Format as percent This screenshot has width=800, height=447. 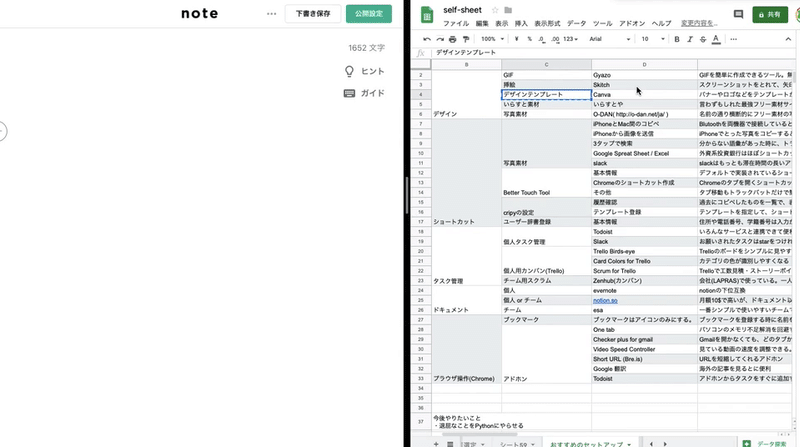[x=529, y=39]
